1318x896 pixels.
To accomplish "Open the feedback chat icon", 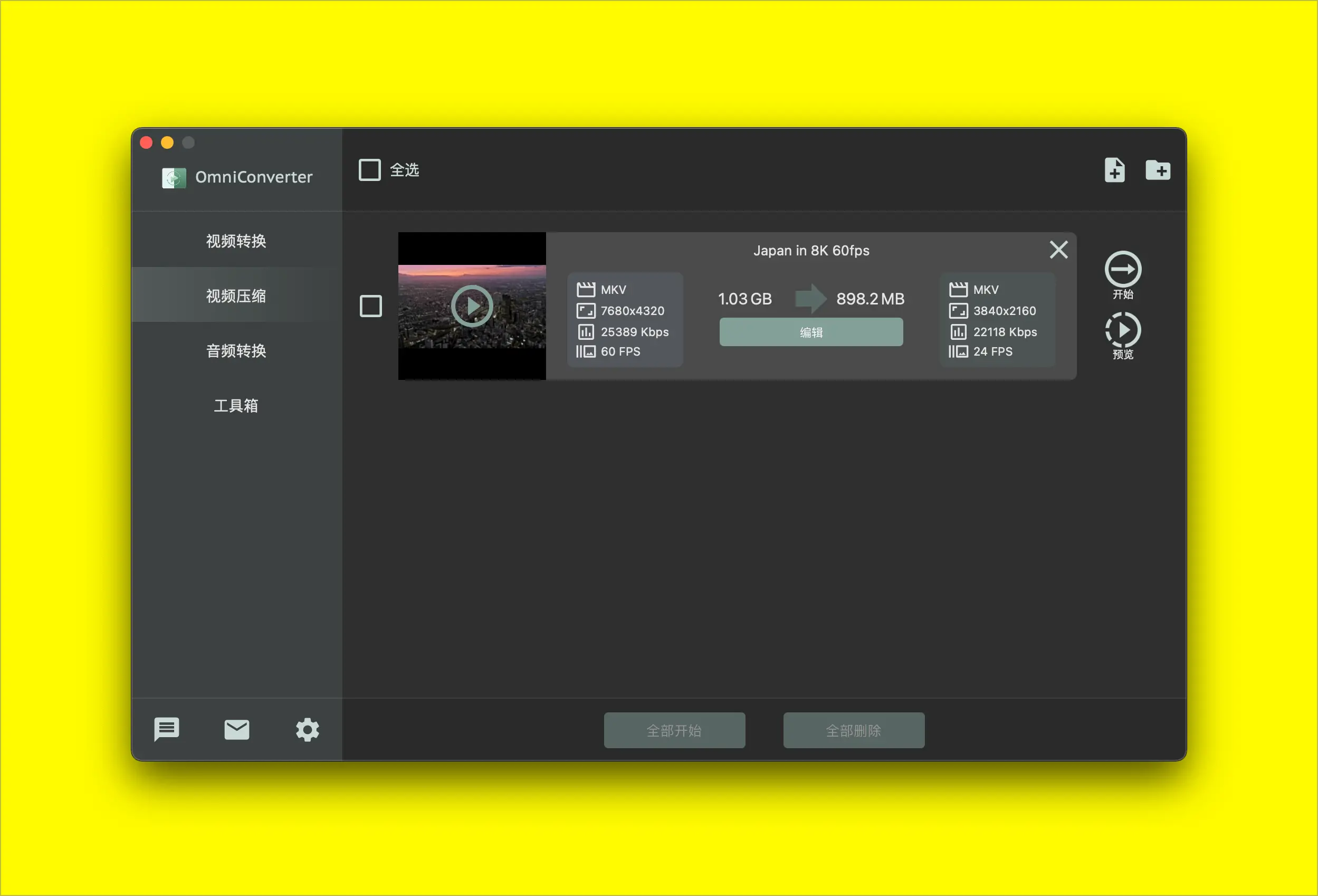I will click(x=167, y=729).
